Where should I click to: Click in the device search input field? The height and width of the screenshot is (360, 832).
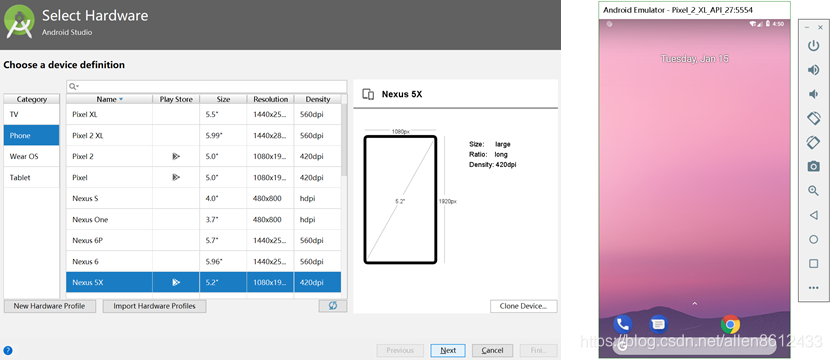(206, 87)
